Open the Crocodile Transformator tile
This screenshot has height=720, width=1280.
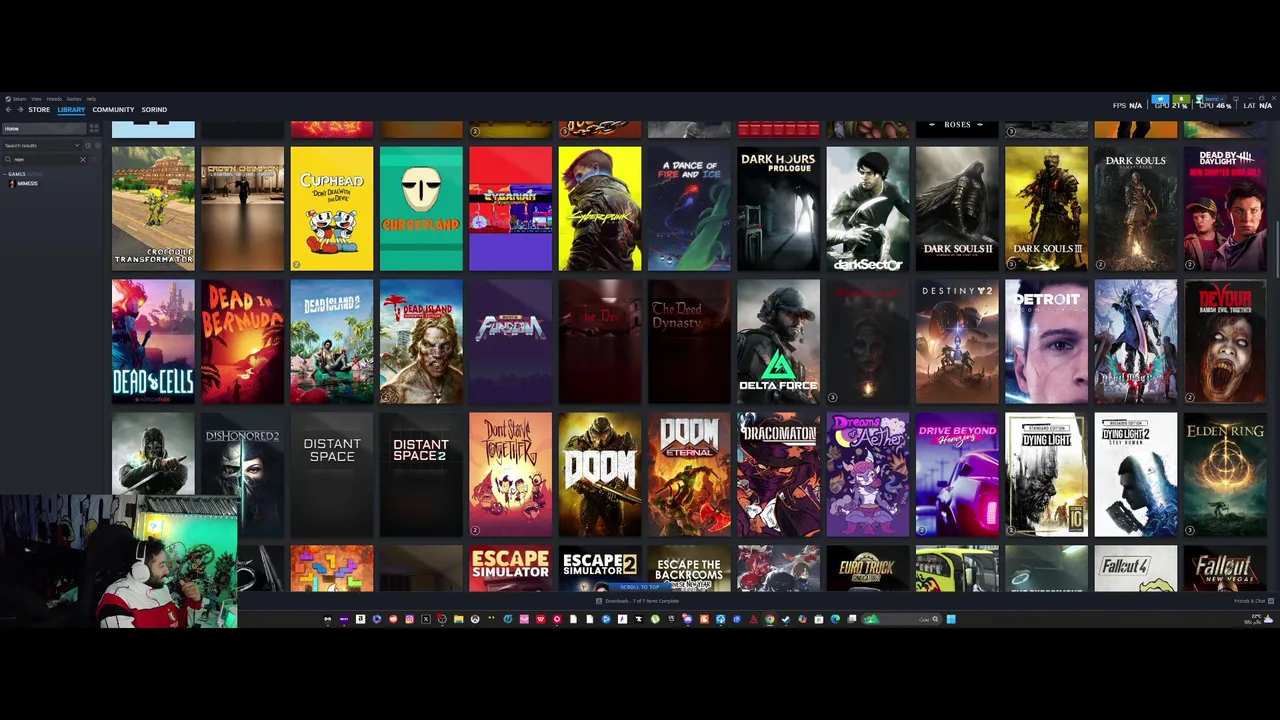point(153,209)
